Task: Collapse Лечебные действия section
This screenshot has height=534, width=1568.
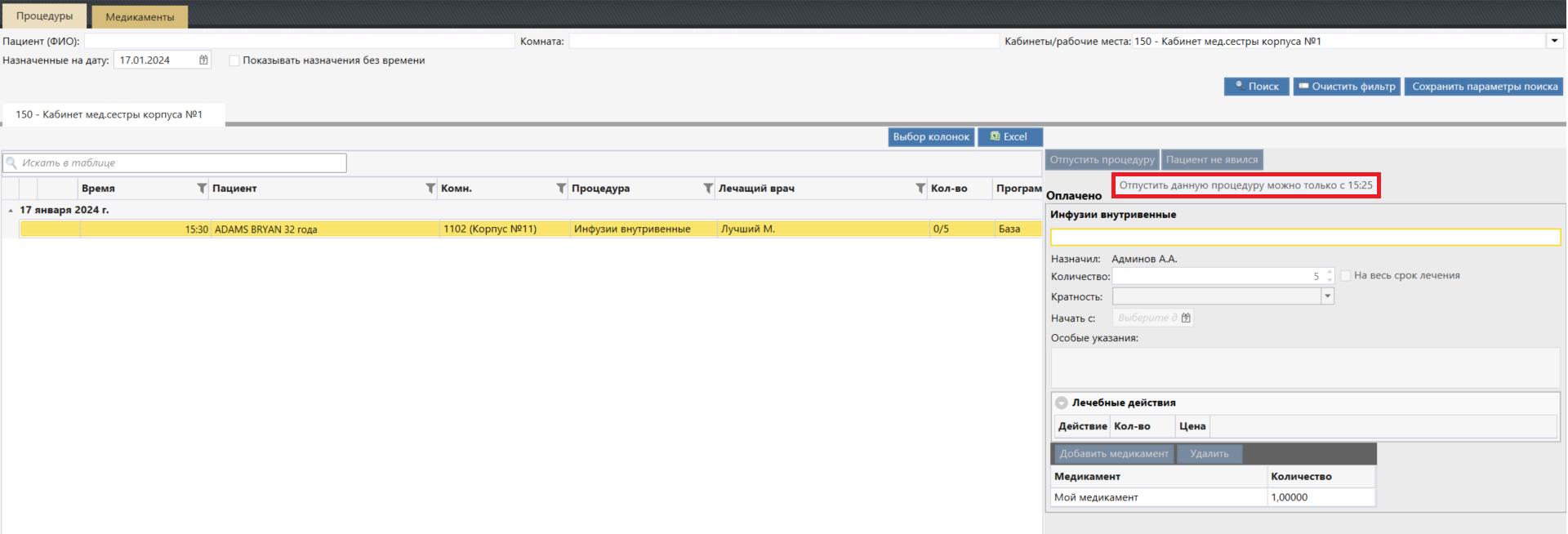Action: pyautogui.click(x=1062, y=403)
